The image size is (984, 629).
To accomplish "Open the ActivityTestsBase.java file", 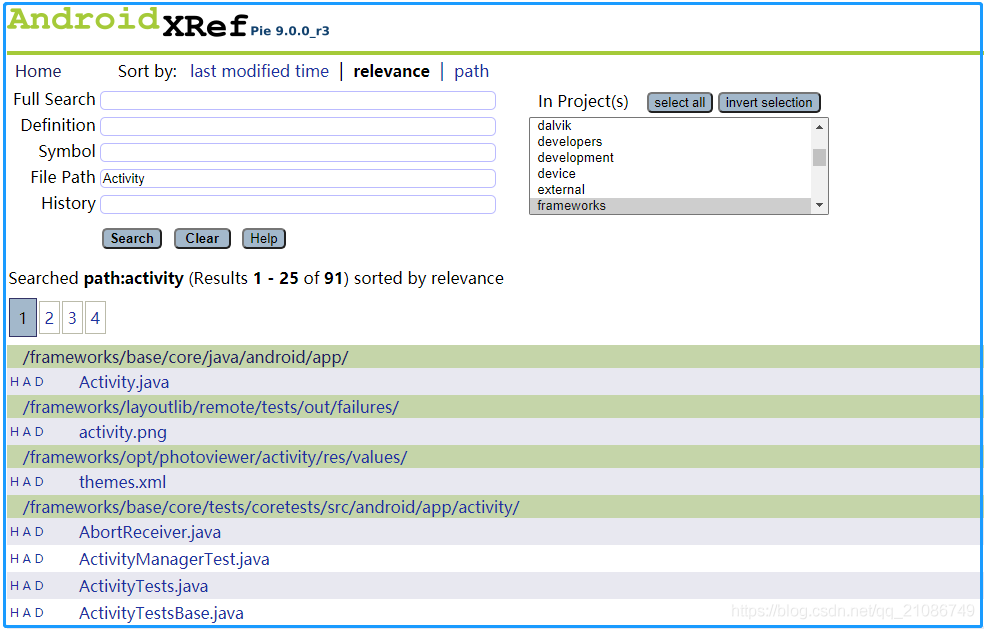I will click(161, 613).
